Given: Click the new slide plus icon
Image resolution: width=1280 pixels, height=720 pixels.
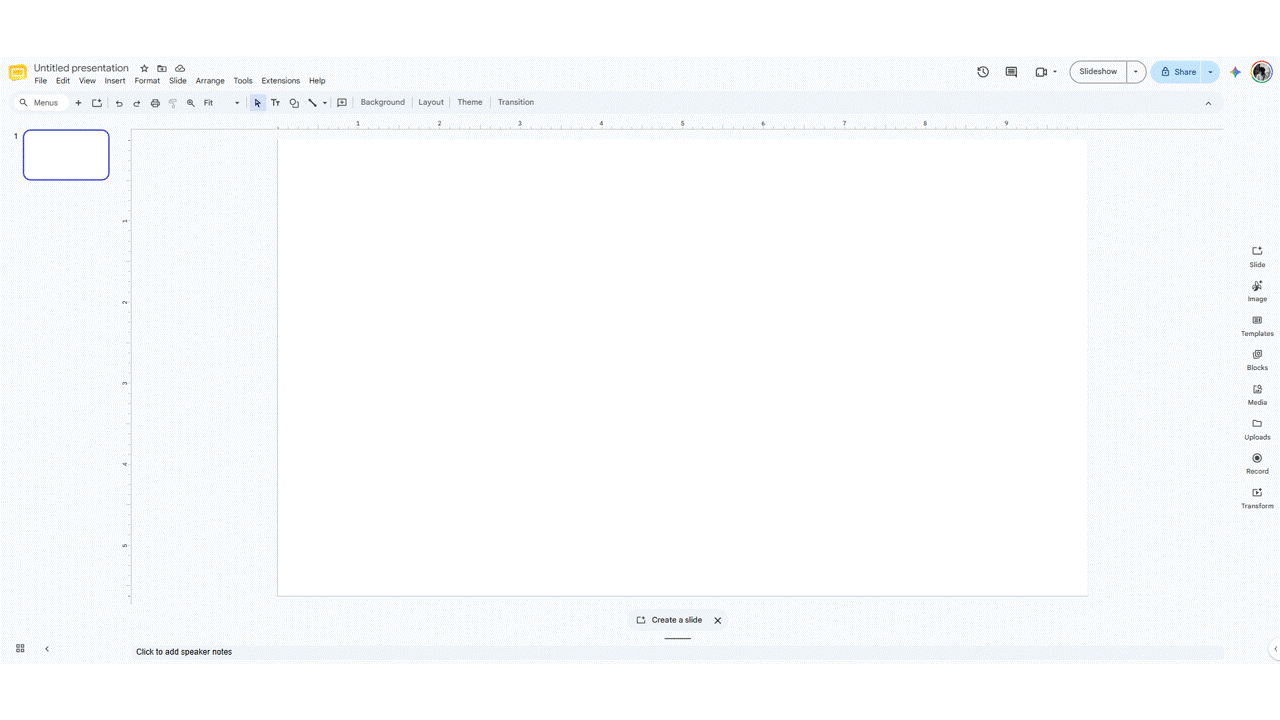Looking at the screenshot, I should [x=78, y=103].
